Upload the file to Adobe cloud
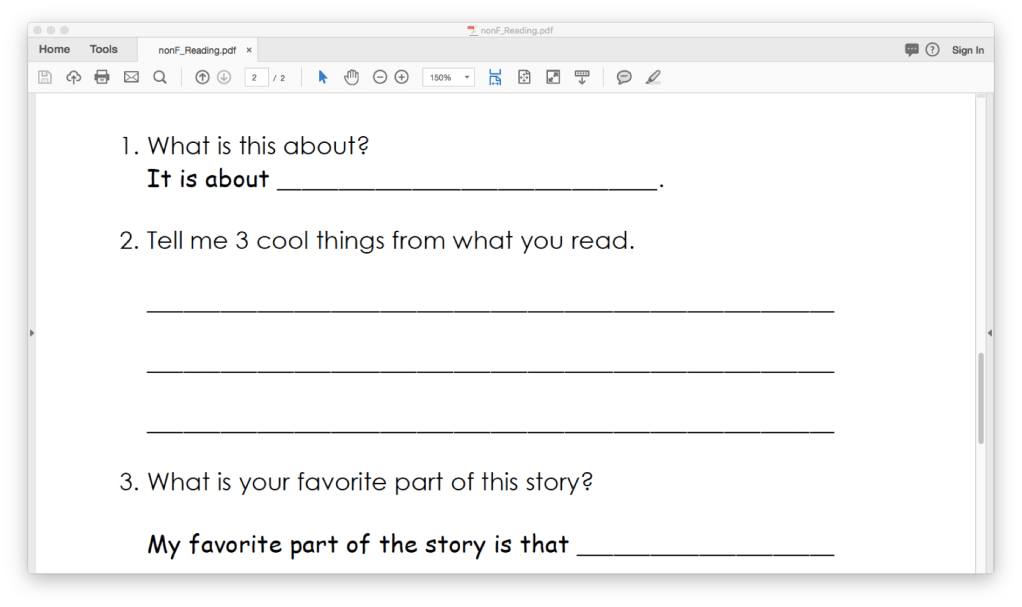The width and height of the screenshot is (1022, 607). 73,77
